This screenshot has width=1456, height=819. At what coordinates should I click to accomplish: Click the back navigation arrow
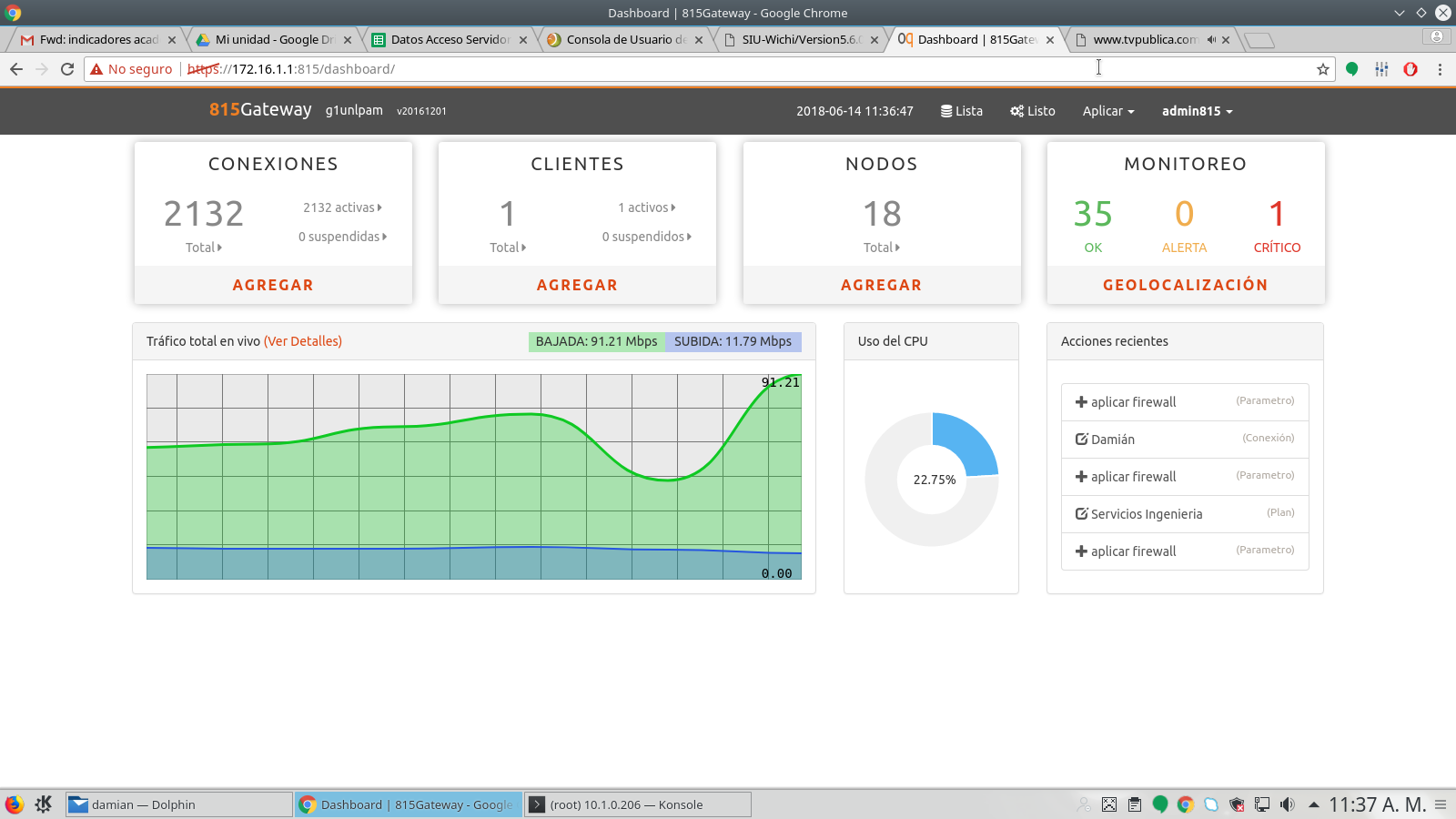click(16, 69)
